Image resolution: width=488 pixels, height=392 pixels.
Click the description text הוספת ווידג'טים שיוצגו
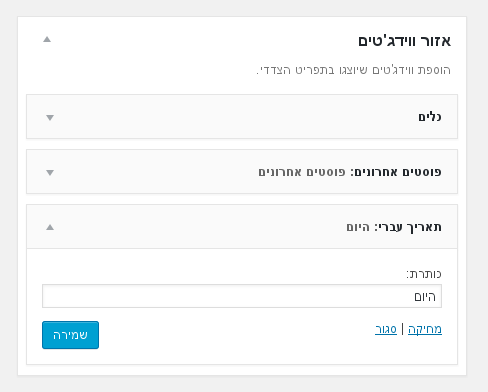(353, 70)
